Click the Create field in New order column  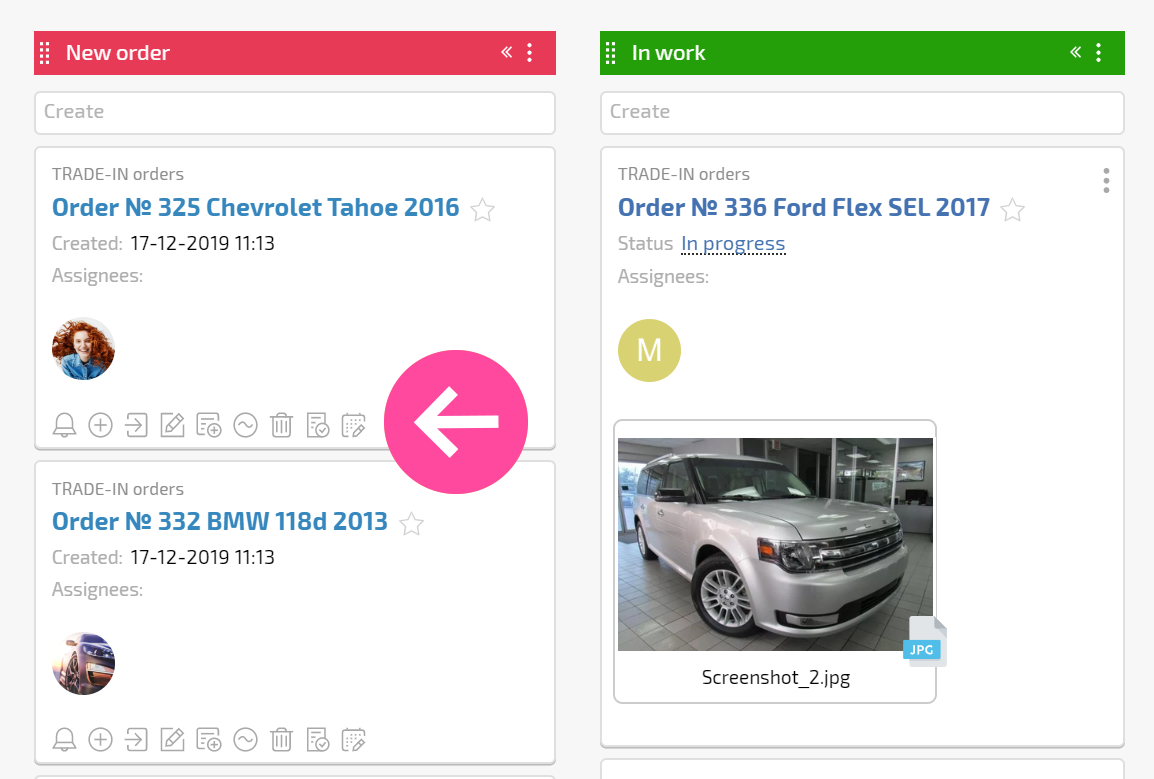tap(295, 113)
